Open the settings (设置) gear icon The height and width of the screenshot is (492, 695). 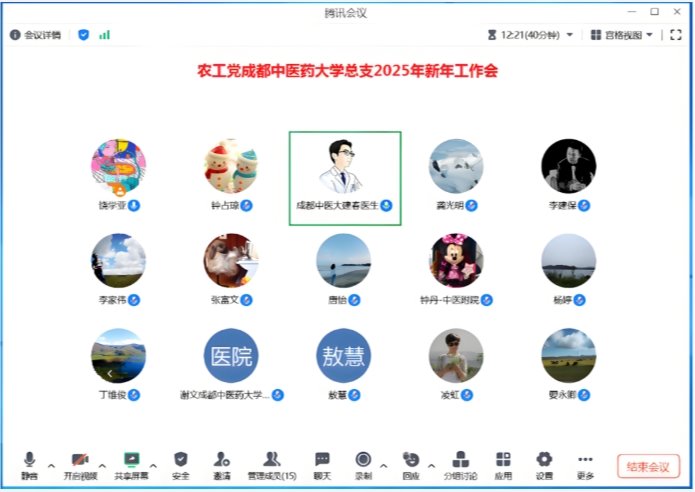[x=544, y=461]
